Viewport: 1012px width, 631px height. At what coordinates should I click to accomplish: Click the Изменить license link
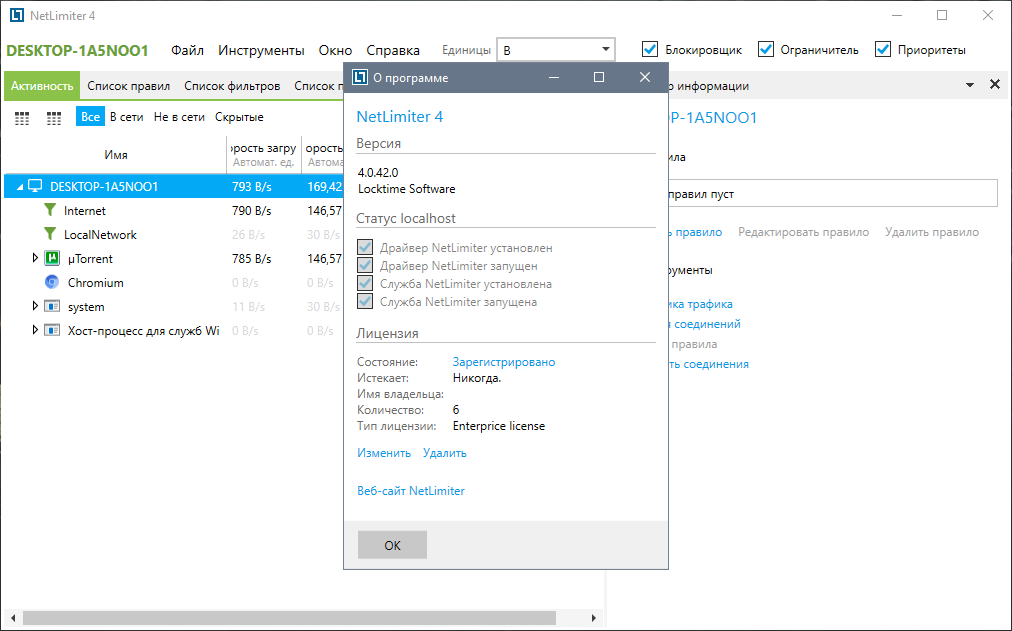pos(384,453)
